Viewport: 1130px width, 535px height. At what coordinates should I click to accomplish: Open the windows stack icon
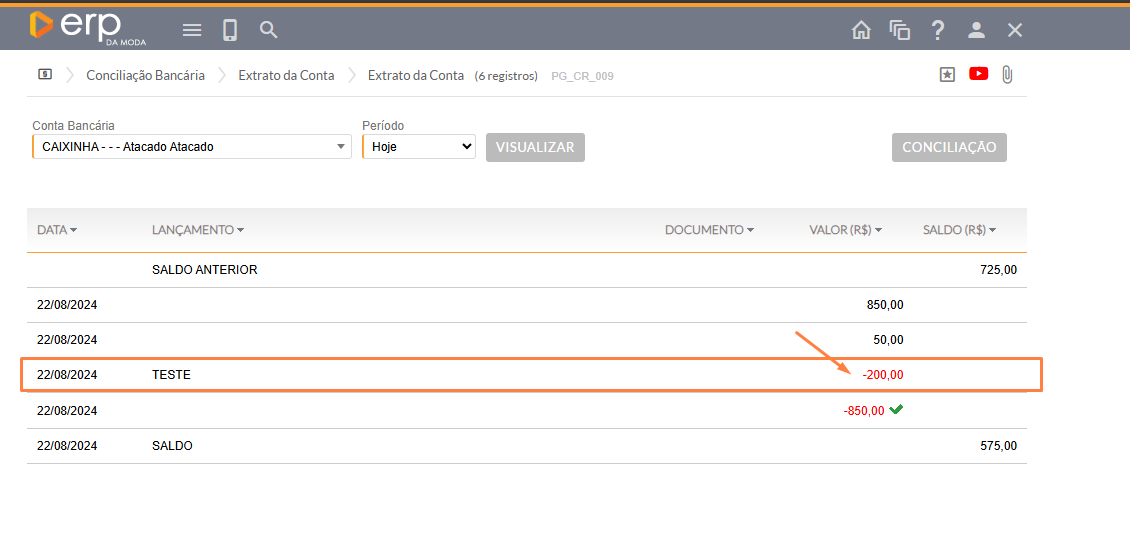point(900,30)
